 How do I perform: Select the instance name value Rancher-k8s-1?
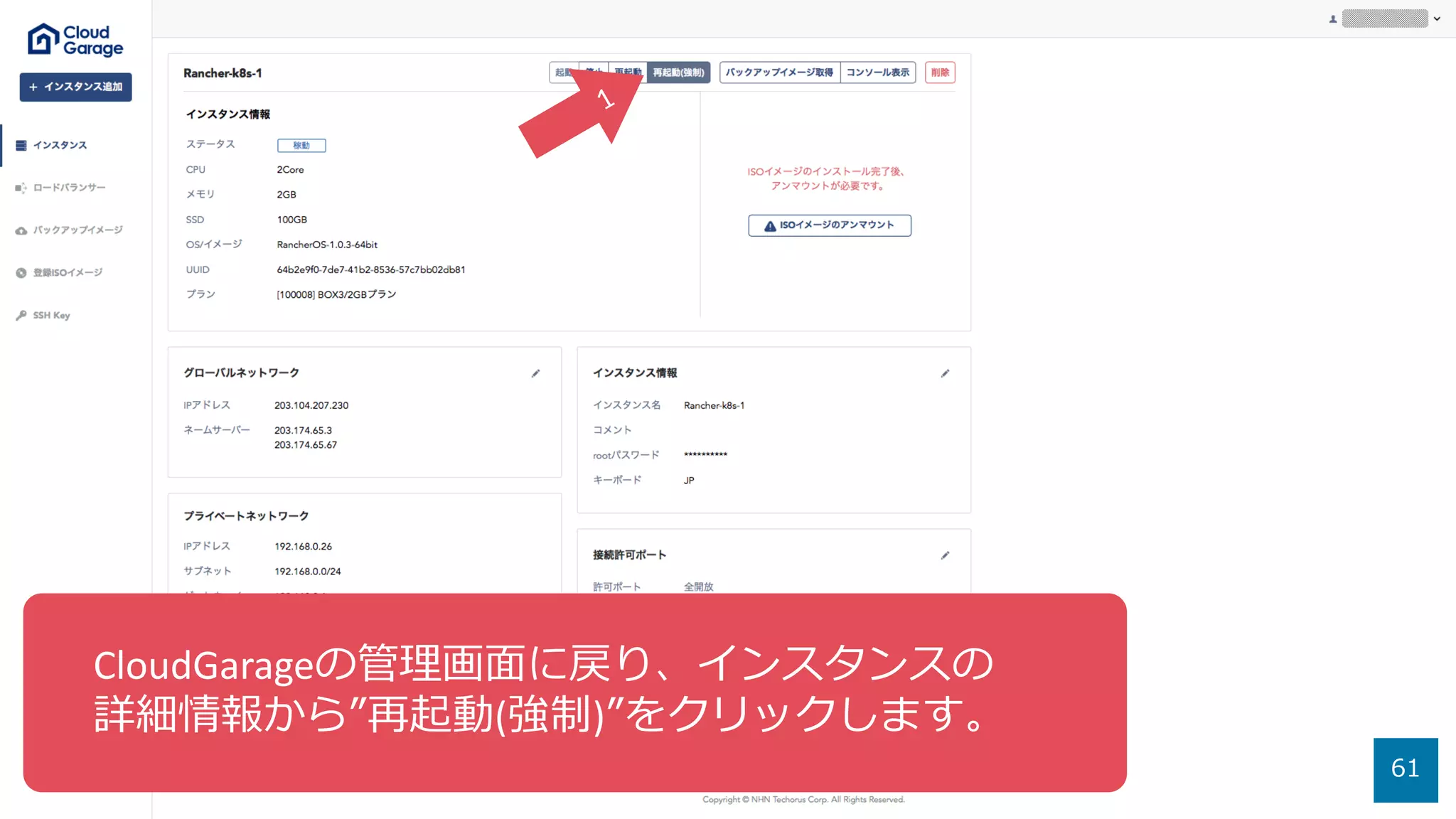click(x=714, y=405)
